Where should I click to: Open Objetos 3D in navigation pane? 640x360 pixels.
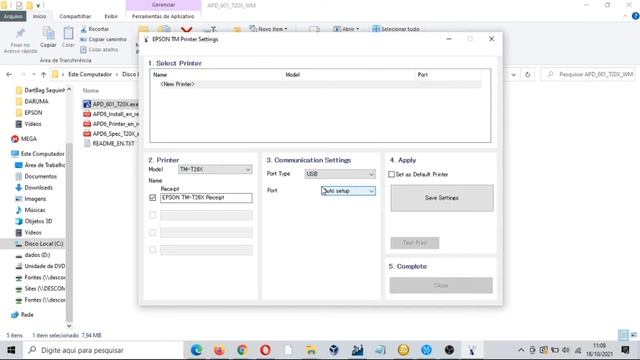(x=33, y=221)
